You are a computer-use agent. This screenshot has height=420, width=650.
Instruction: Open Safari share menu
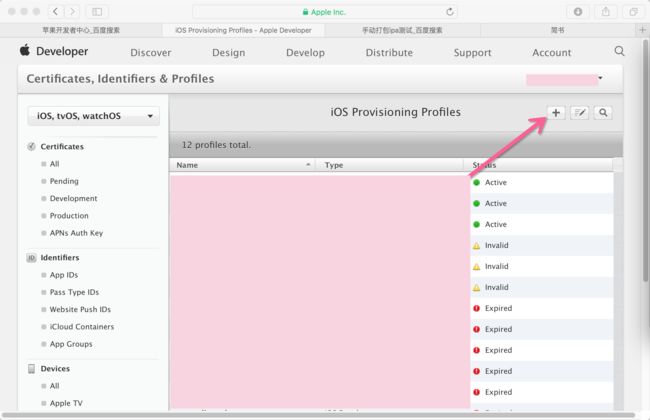(606, 12)
